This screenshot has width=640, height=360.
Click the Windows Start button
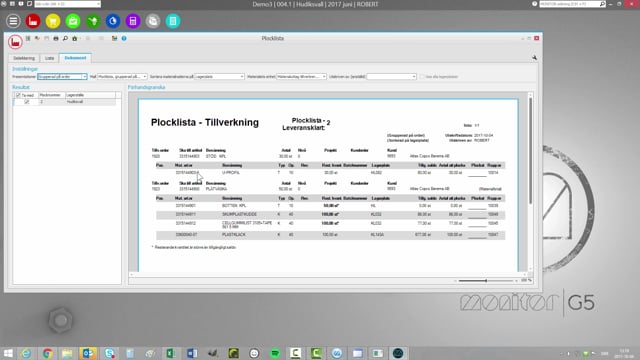[8, 353]
